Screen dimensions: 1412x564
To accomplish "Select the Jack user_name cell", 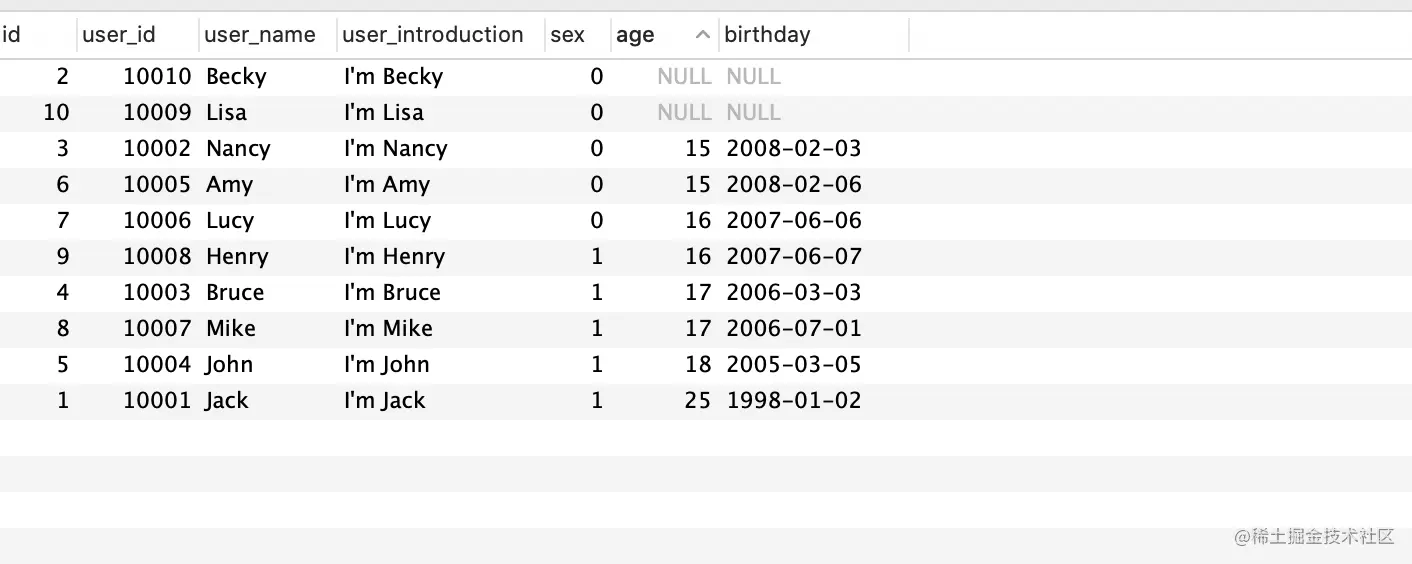I will point(227,401).
